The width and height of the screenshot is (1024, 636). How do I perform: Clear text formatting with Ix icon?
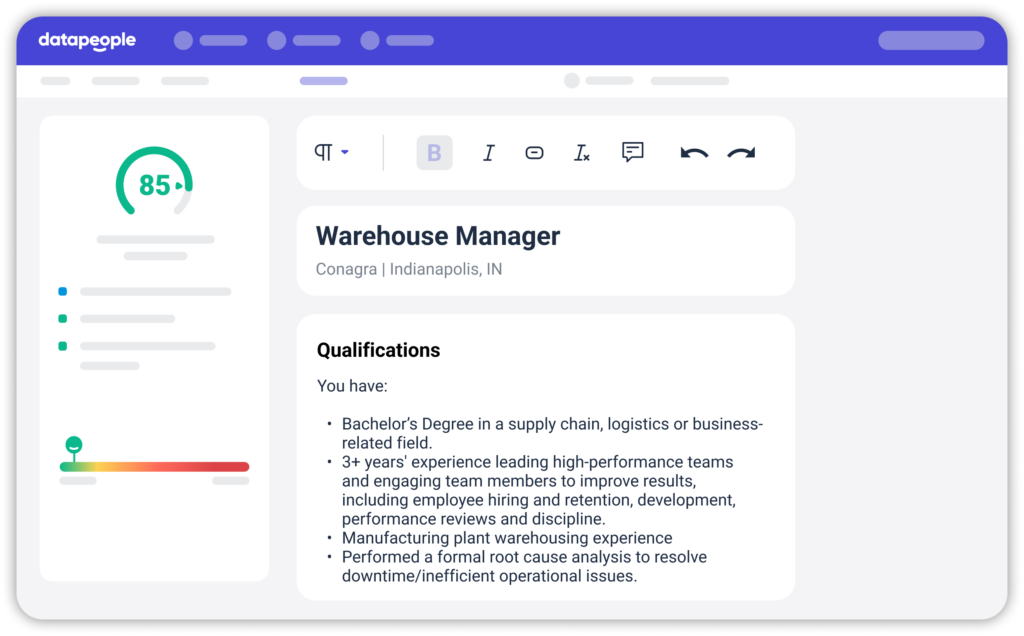[581, 153]
